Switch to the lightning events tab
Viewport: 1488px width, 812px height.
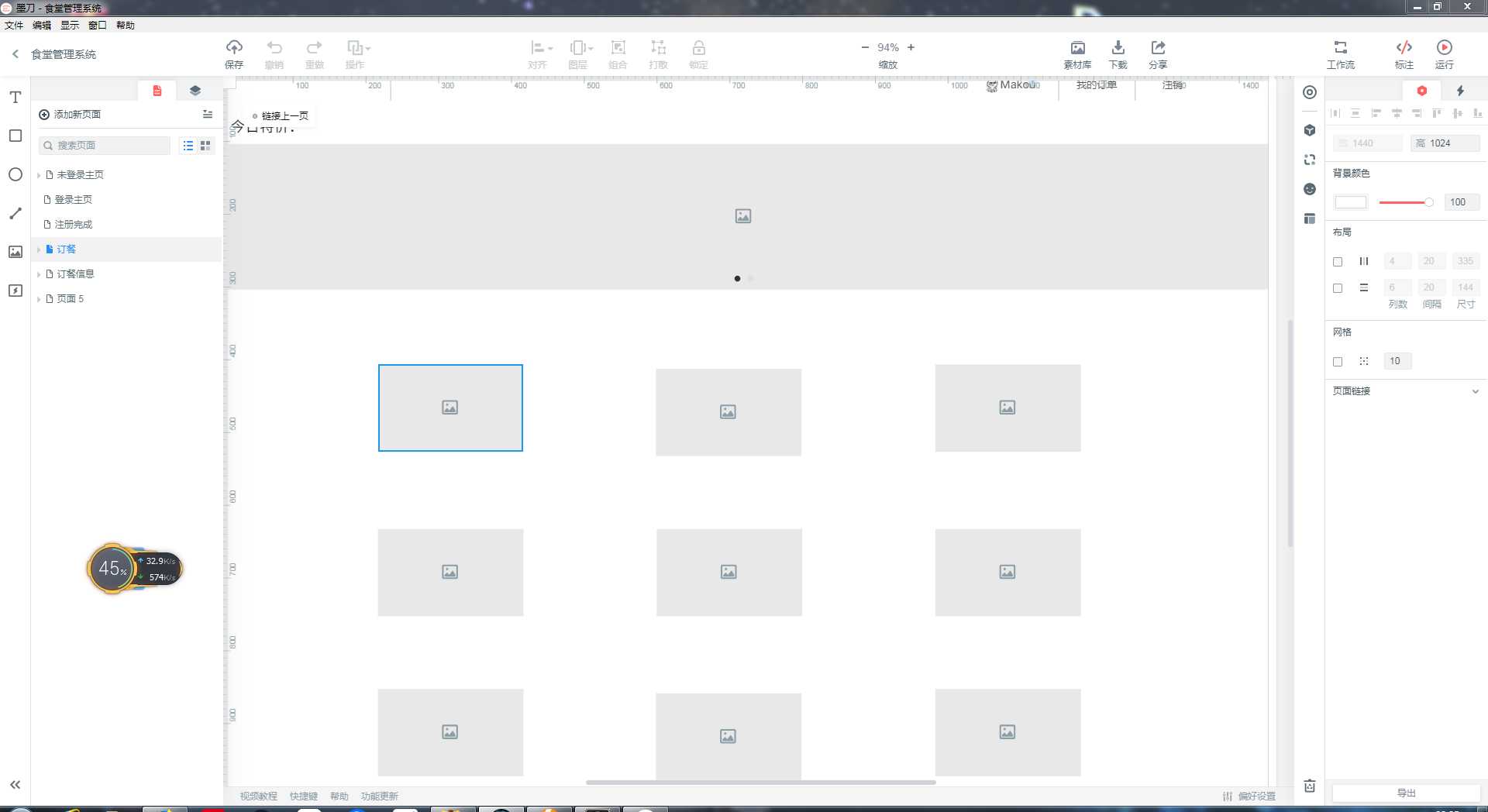point(1460,91)
